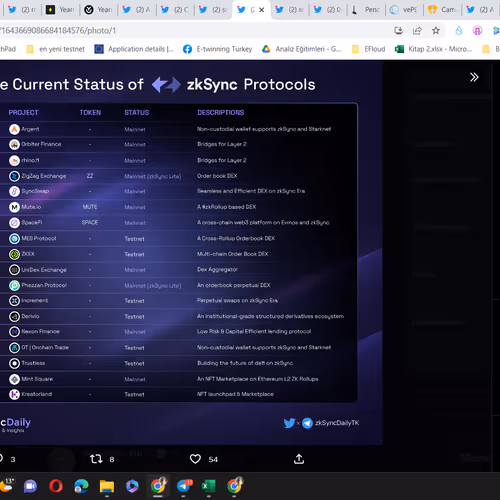Install app icon in address bar
Image resolution: width=500 pixels, height=500 pixels.
(398, 31)
